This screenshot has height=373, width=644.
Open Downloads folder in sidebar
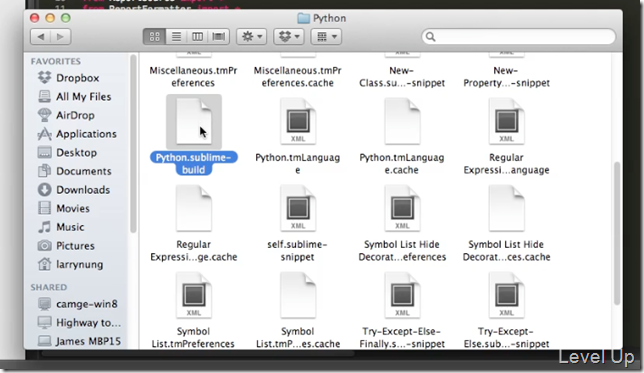[x=74, y=190]
